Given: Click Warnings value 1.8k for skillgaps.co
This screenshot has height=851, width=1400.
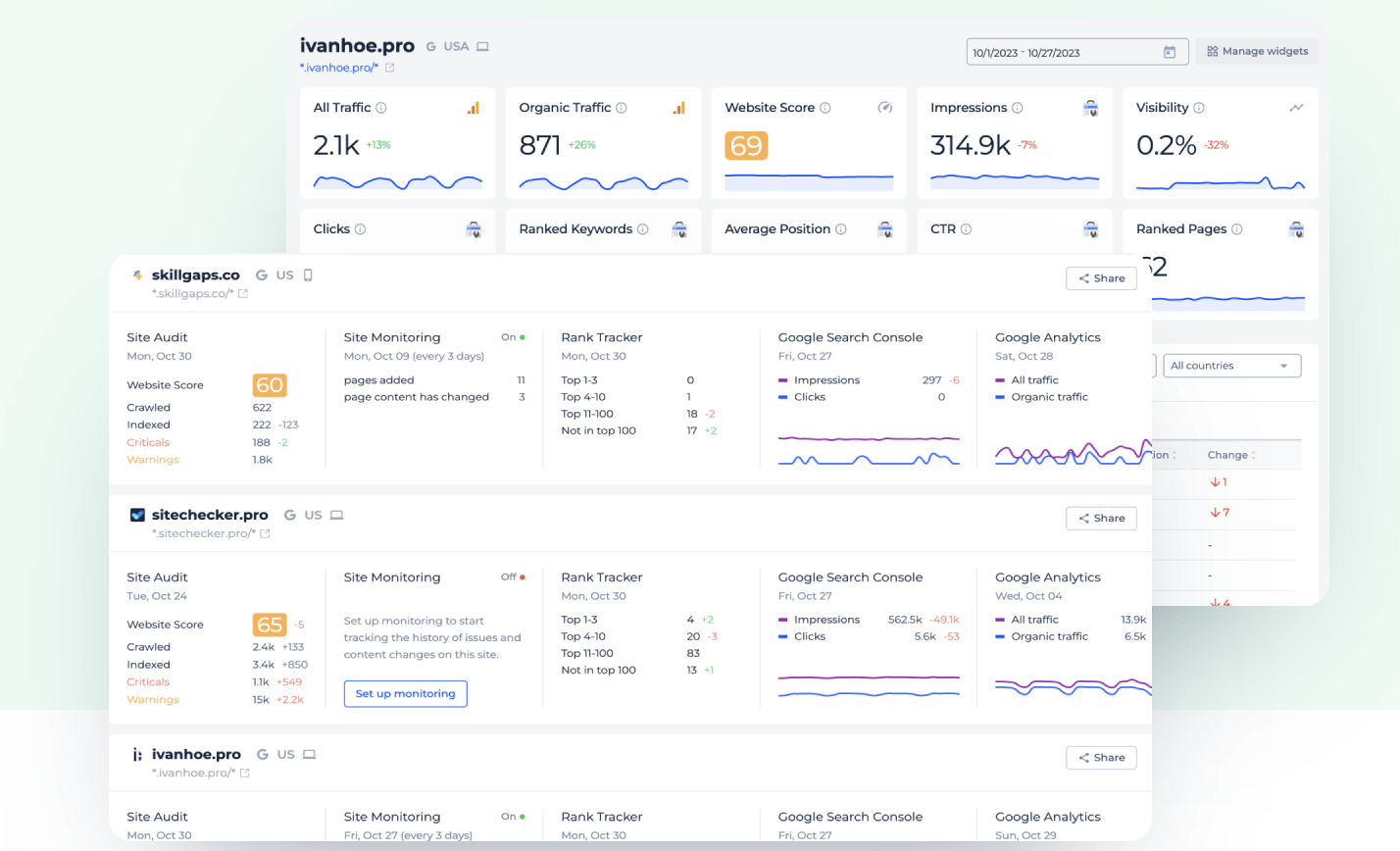Looking at the screenshot, I should 262,460.
